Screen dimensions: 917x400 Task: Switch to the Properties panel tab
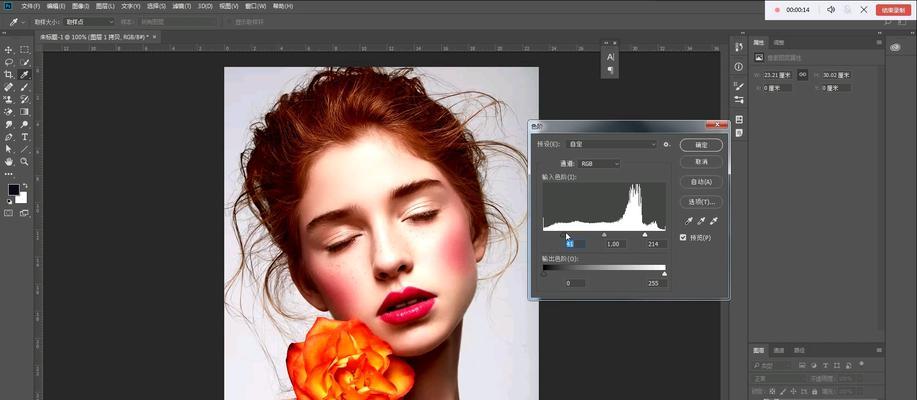point(759,42)
